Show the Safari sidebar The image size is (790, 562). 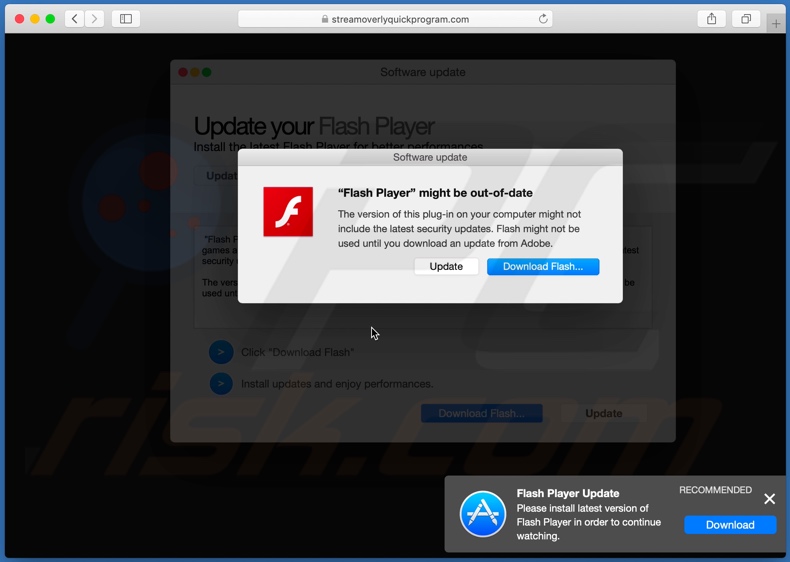(x=126, y=19)
